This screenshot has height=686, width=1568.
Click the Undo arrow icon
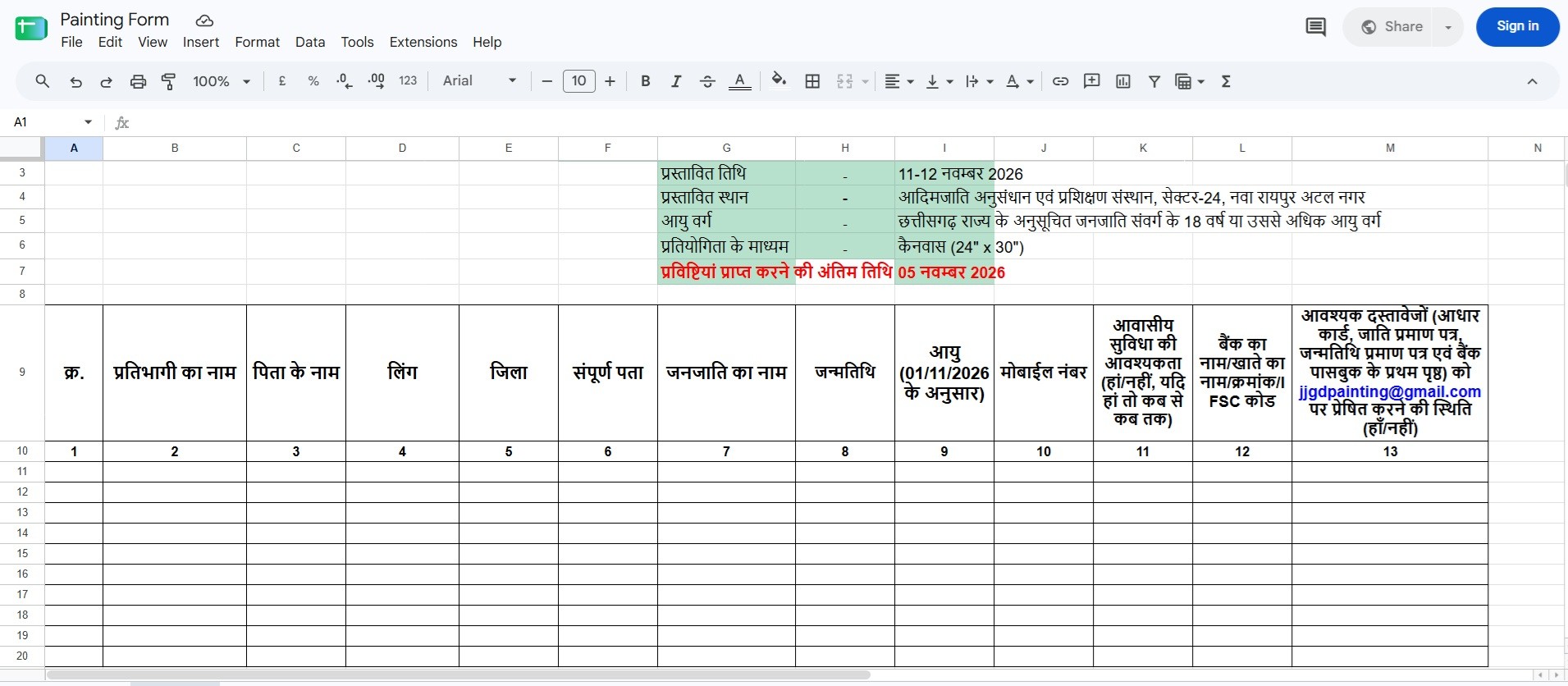pyautogui.click(x=75, y=81)
